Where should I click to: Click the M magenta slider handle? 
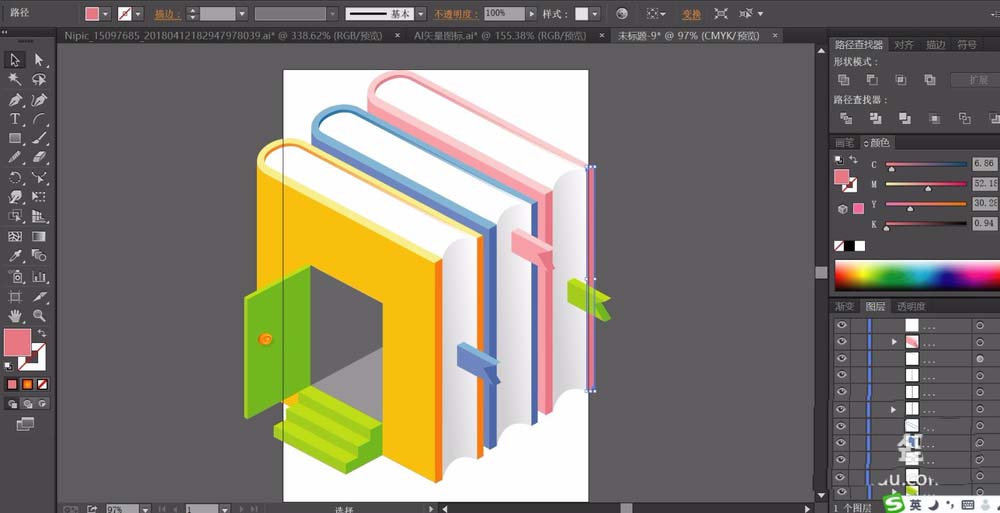coord(928,189)
